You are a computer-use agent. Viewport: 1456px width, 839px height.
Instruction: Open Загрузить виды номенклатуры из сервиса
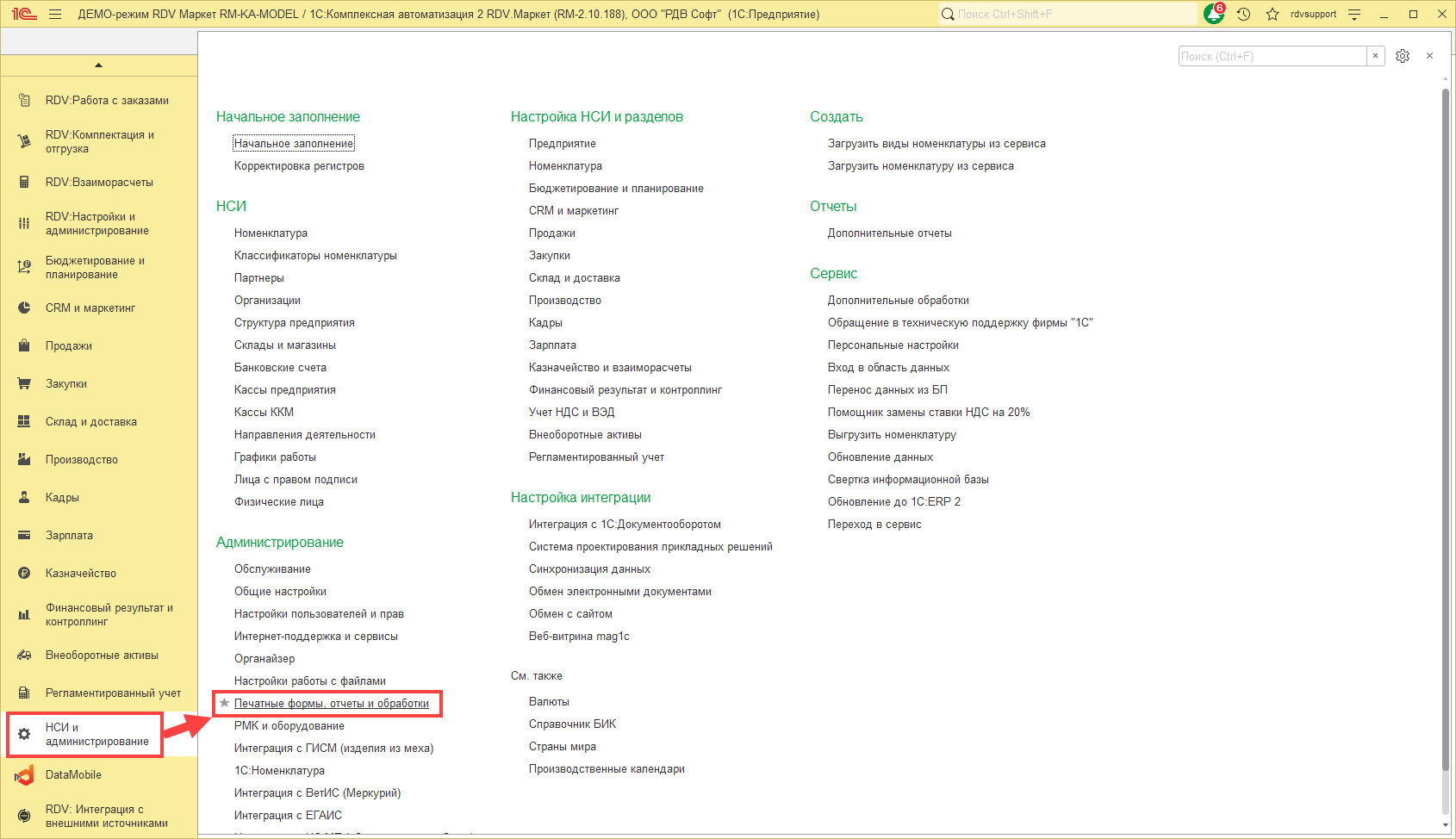coord(936,144)
